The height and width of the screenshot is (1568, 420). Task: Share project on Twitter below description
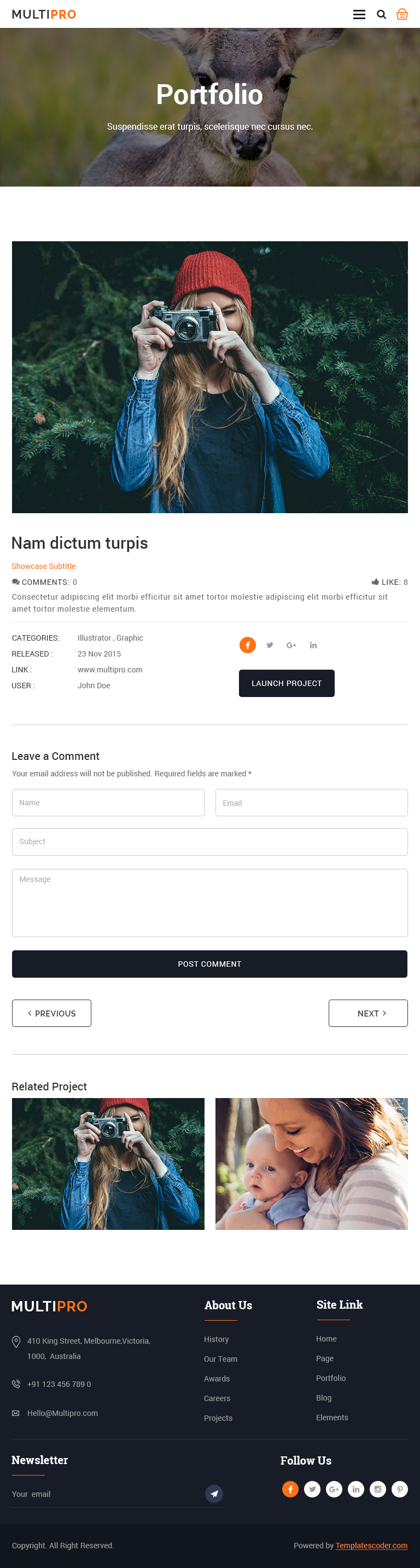click(x=270, y=644)
